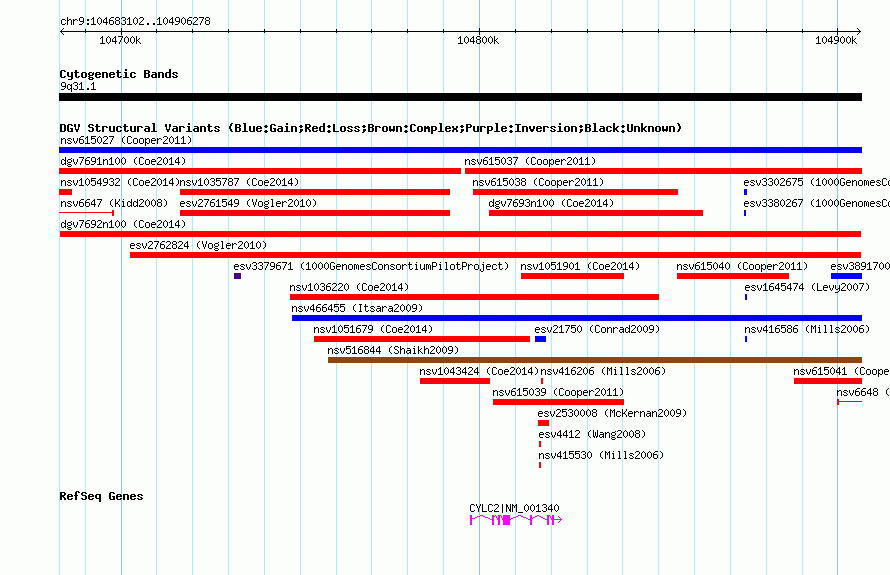This screenshot has width=890, height=575.
Task: Click the esv1645474 (Levy2007) label
Action: click(807, 287)
